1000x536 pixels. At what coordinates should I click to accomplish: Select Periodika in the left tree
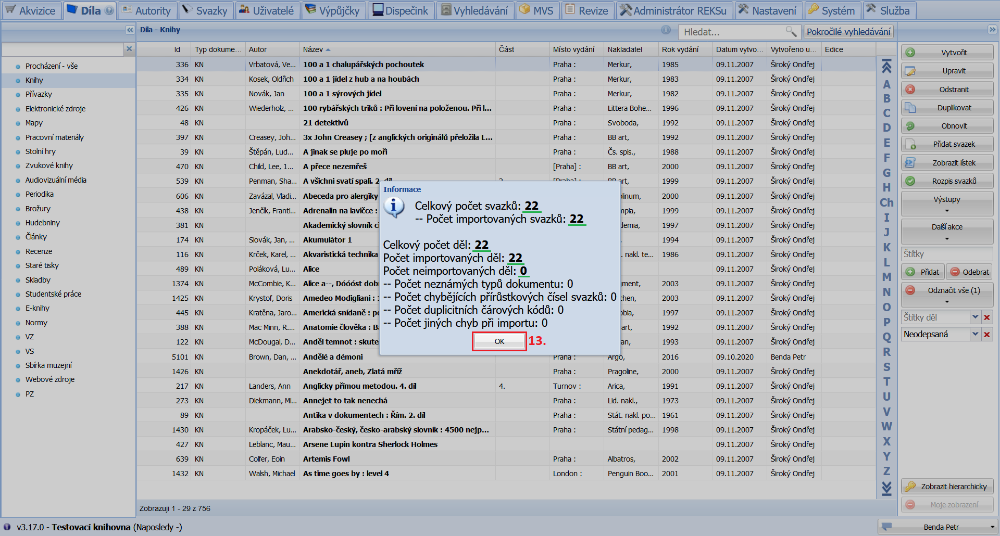tap(41, 194)
